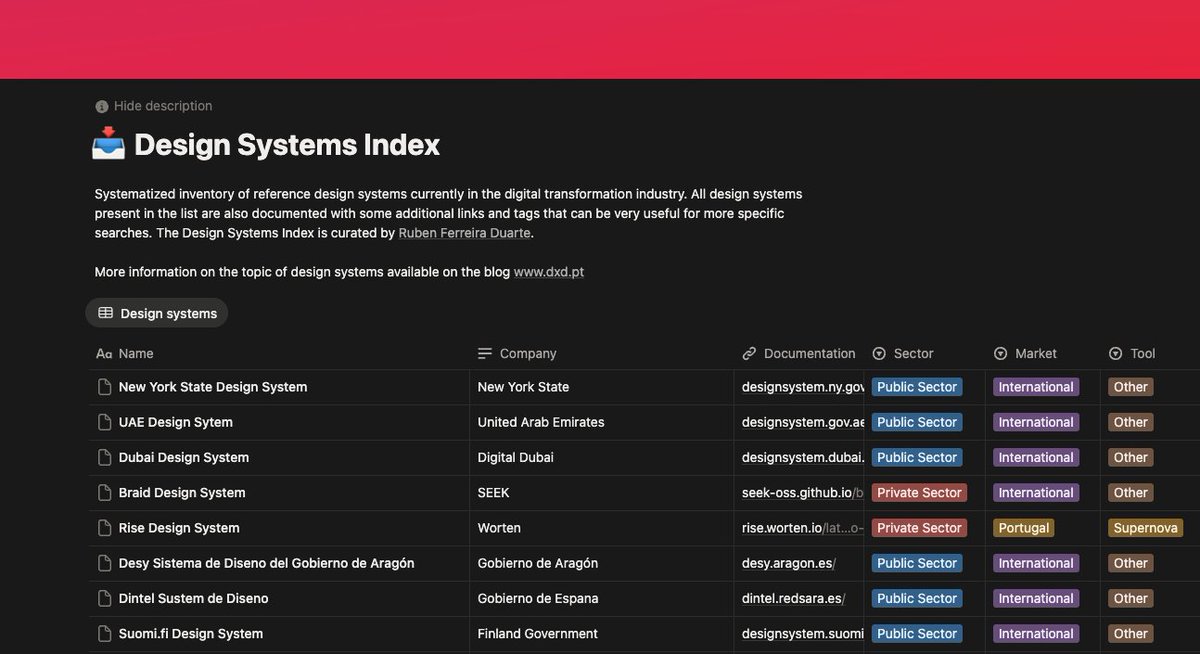Switch to the Design systems view tab
This screenshot has width=1200, height=654.
point(156,312)
